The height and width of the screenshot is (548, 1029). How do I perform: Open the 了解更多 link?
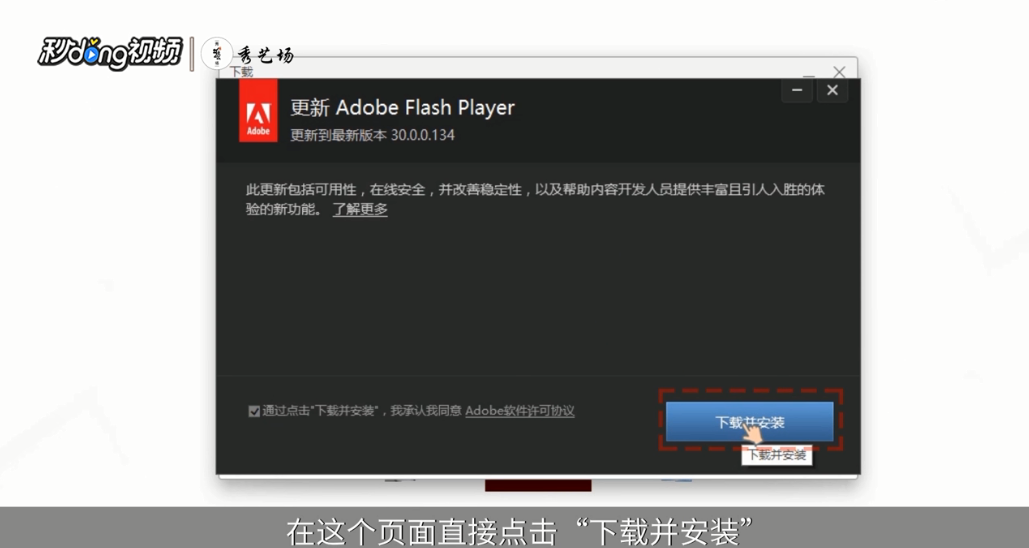pyautogui.click(x=360, y=209)
